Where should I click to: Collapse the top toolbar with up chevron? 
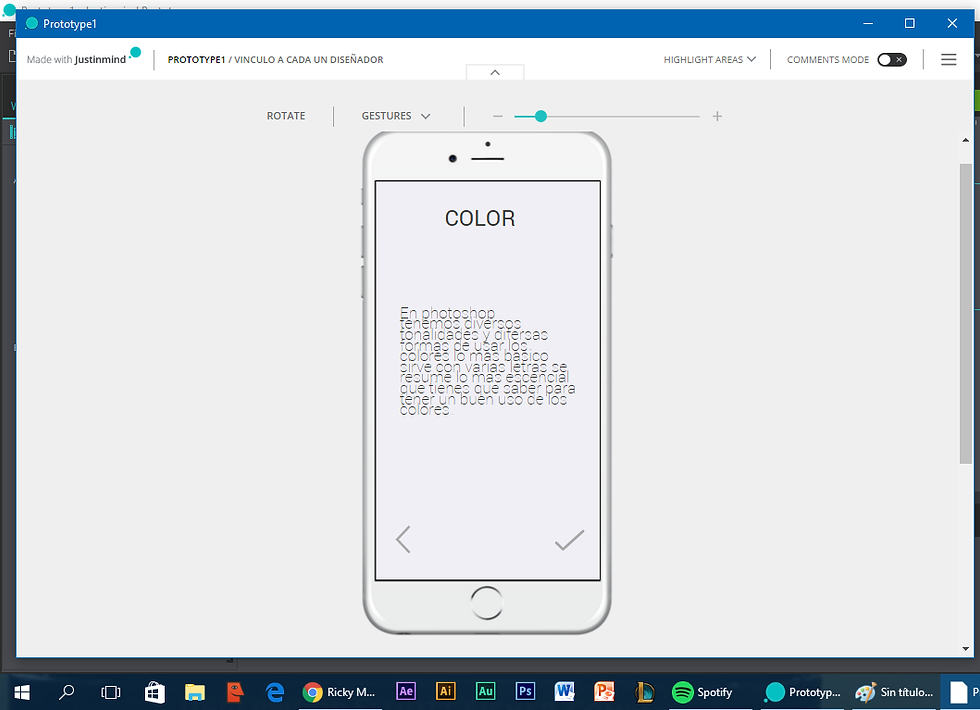(495, 72)
